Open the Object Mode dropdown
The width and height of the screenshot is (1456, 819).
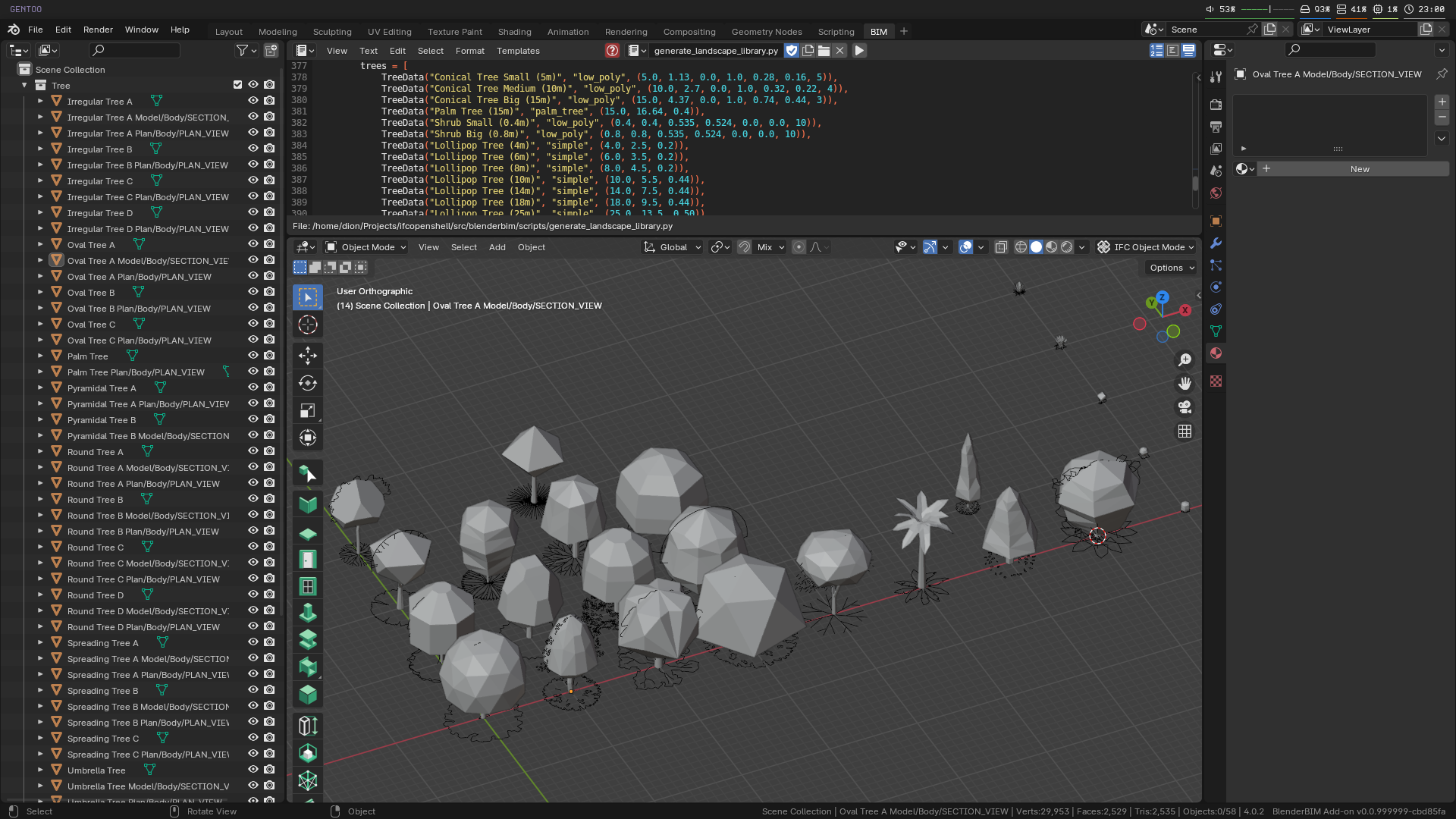[366, 247]
